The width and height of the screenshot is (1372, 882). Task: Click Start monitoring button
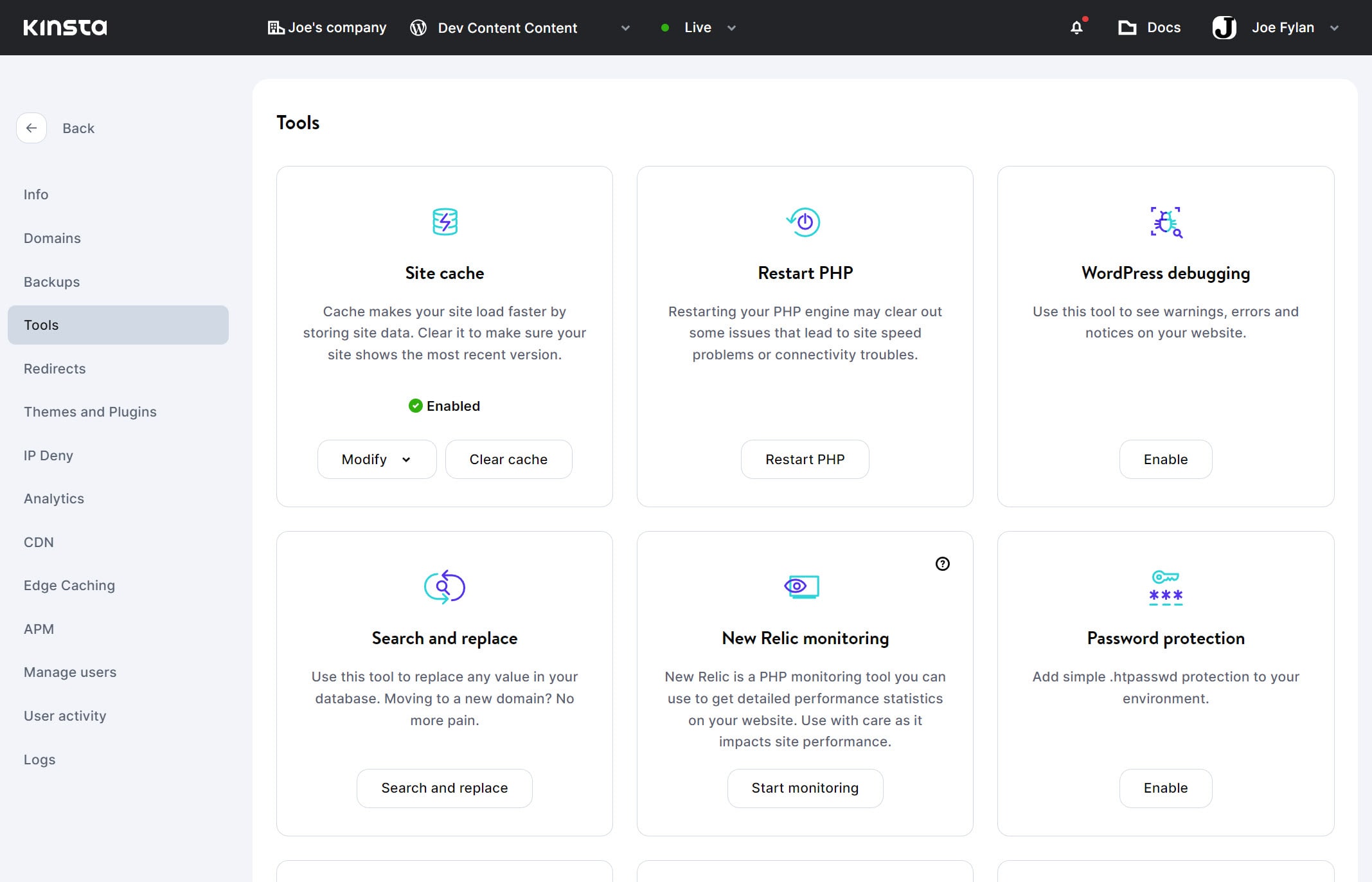tap(805, 788)
